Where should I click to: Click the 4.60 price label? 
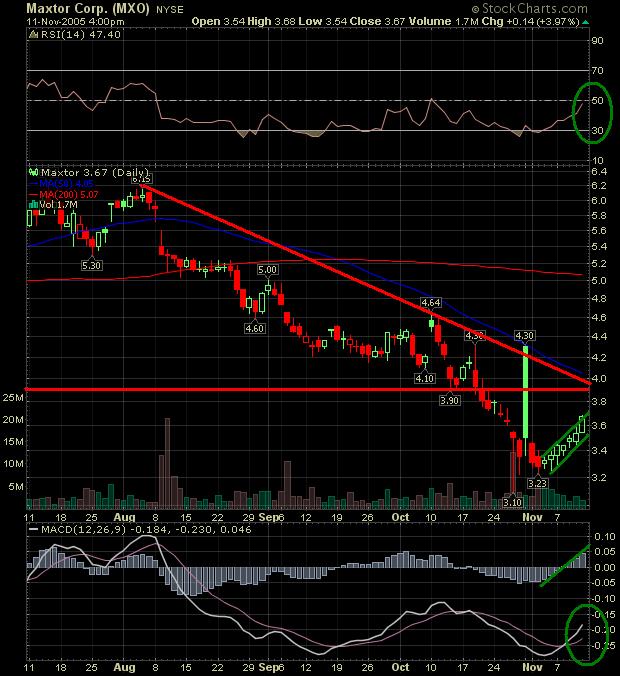click(x=254, y=329)
